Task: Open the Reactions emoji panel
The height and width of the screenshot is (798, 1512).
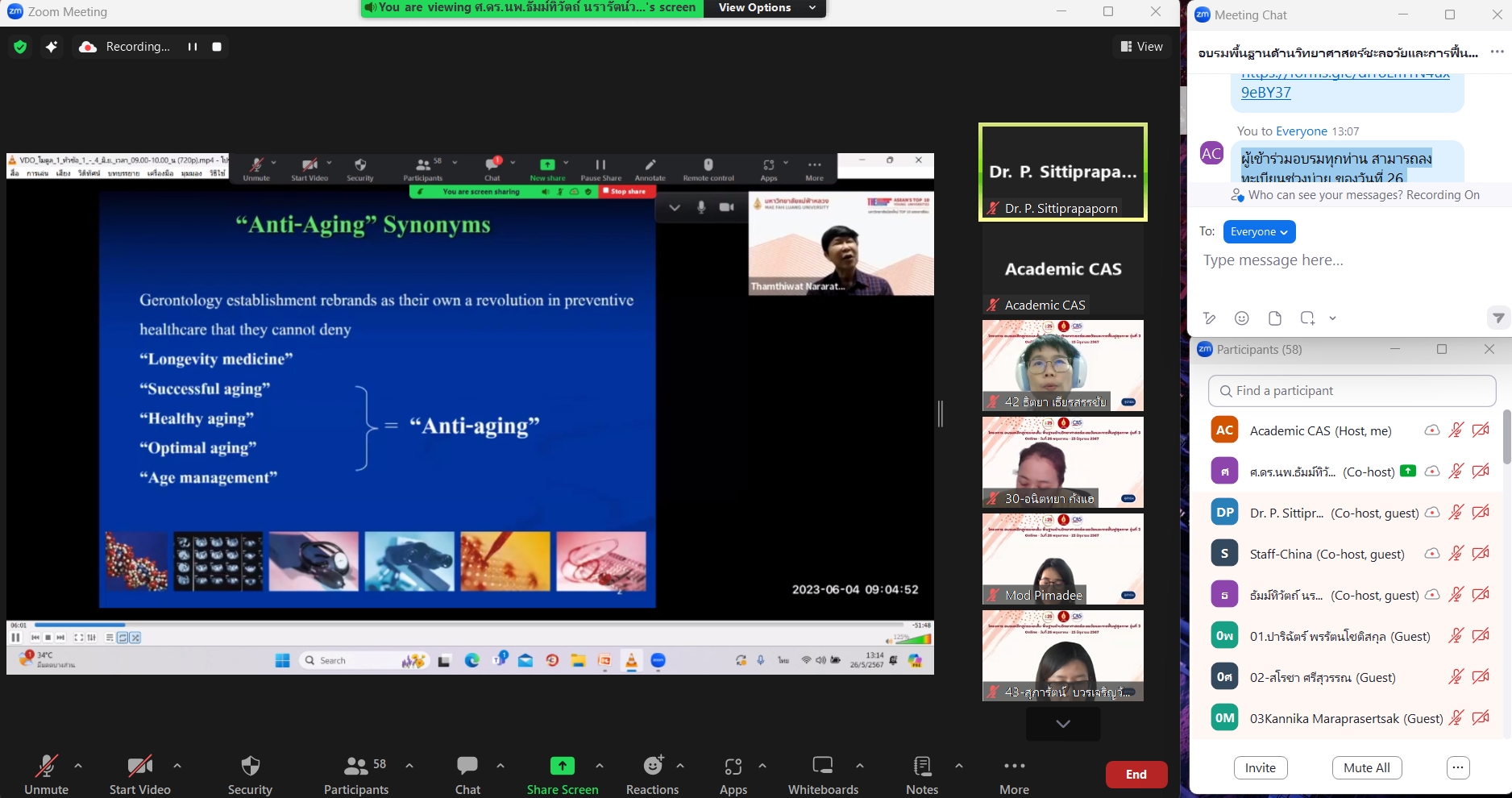Action: pyautogui.click(x=652, y=773)
